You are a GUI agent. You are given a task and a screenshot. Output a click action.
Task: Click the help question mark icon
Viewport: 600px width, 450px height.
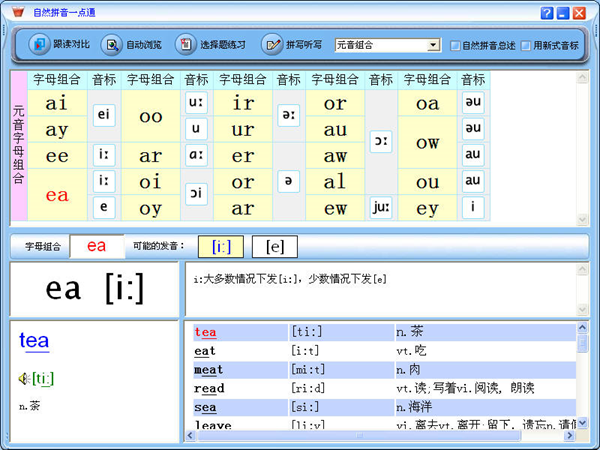click(x=547, y=13)
